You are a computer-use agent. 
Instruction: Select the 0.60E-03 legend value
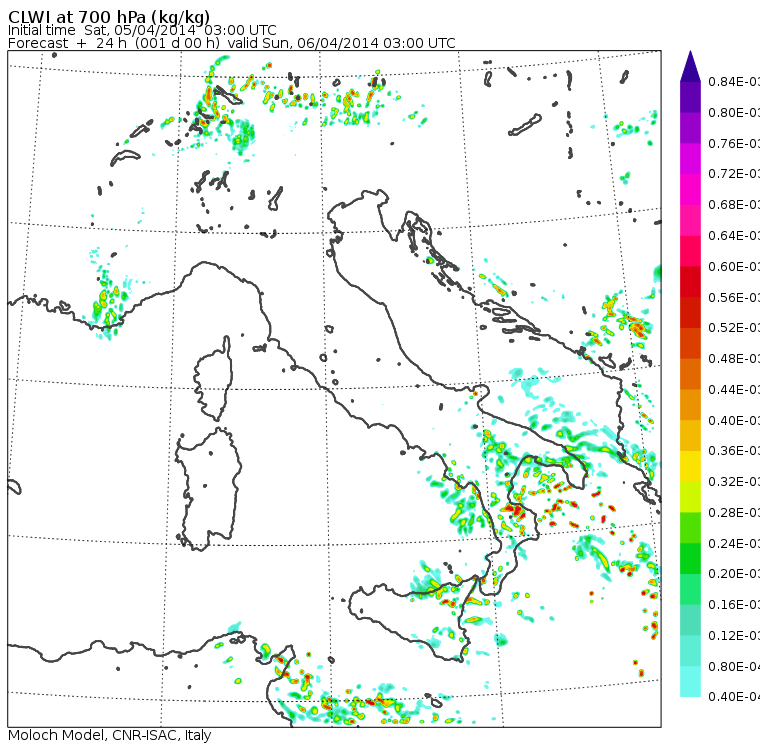734,267
